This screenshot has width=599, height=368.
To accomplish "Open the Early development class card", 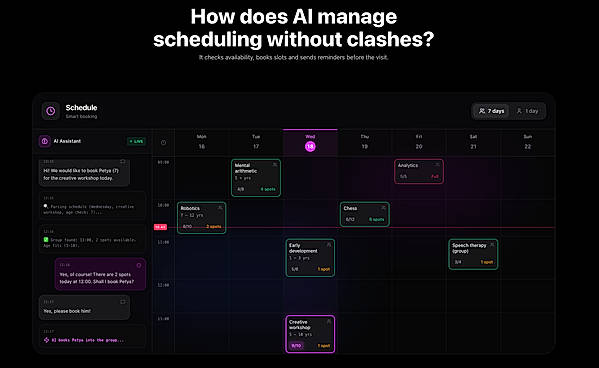I will 310,258.
